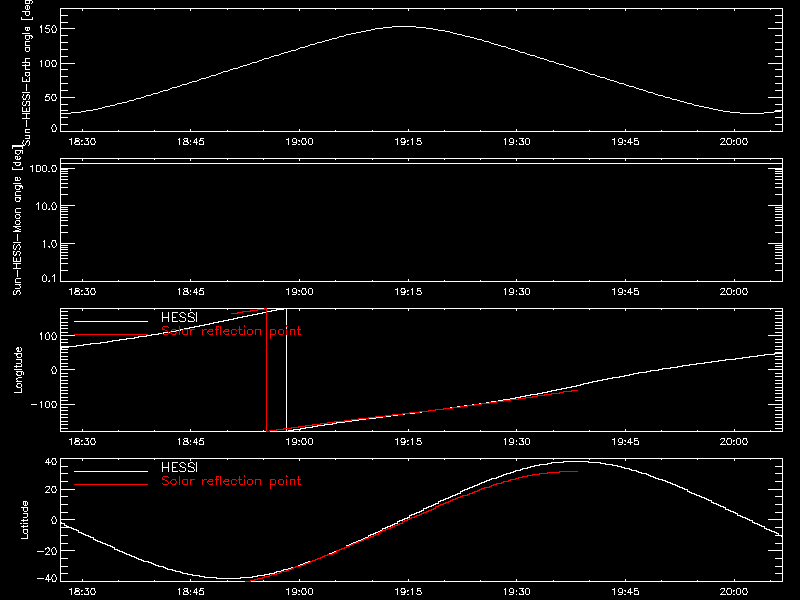
Task: Select the Sun-HESSI-Earth angle axis title
Action: click(x=27, y=73)
